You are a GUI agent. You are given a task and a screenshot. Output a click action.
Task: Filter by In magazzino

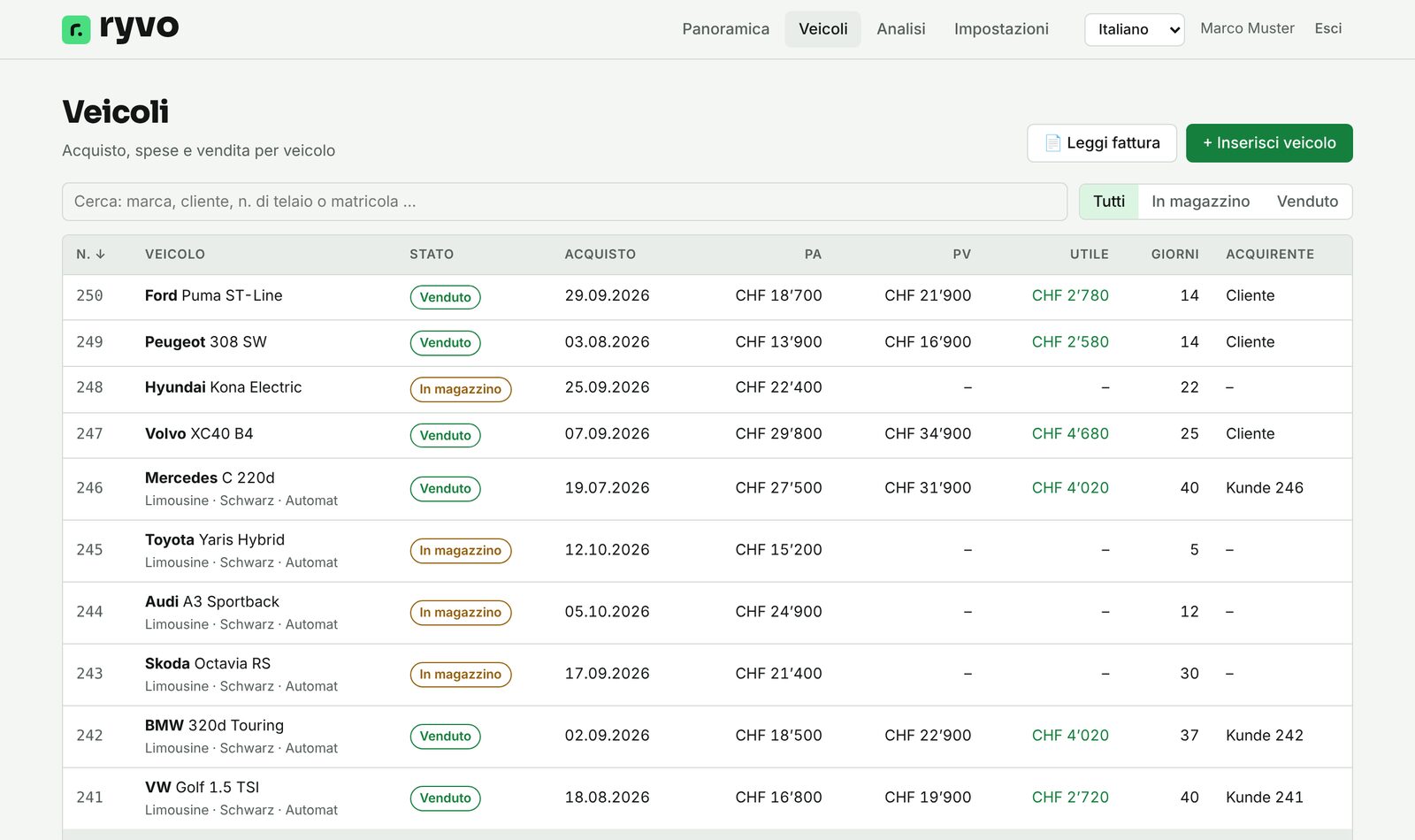click(1200, 202)
